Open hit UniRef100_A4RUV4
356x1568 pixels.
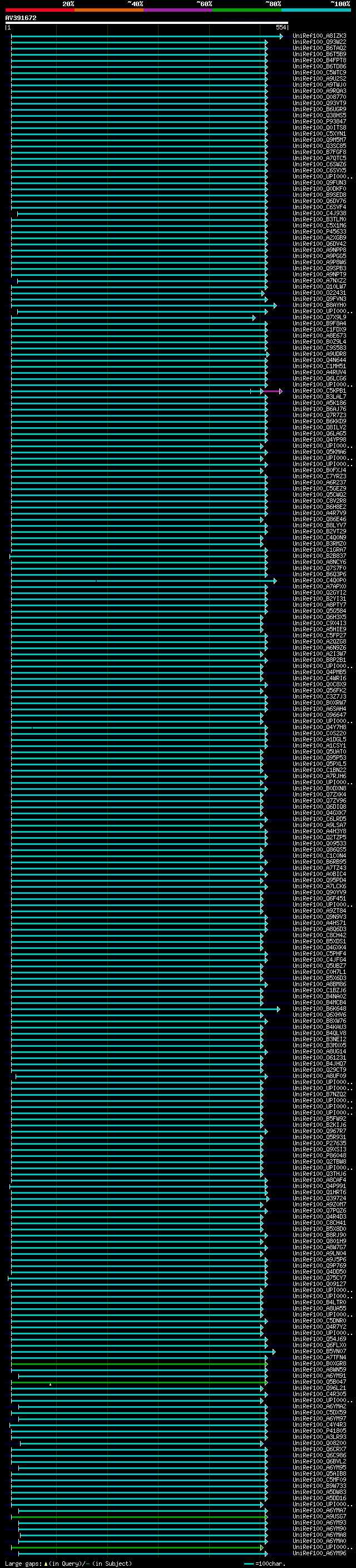[x=319, y=373]
